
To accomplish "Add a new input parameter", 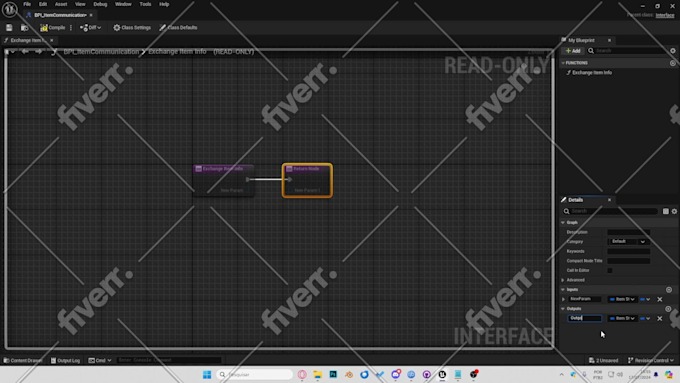I will [x=669, y=290].
